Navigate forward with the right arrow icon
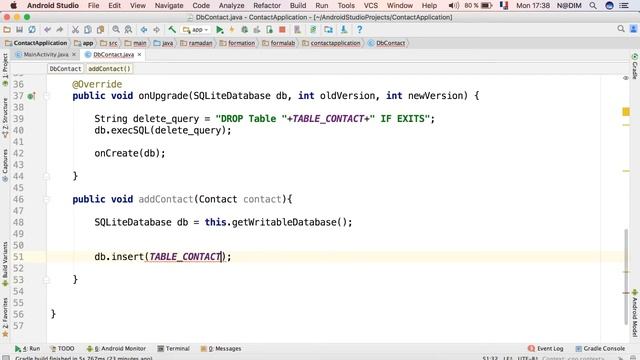 [x=156, y=29]
